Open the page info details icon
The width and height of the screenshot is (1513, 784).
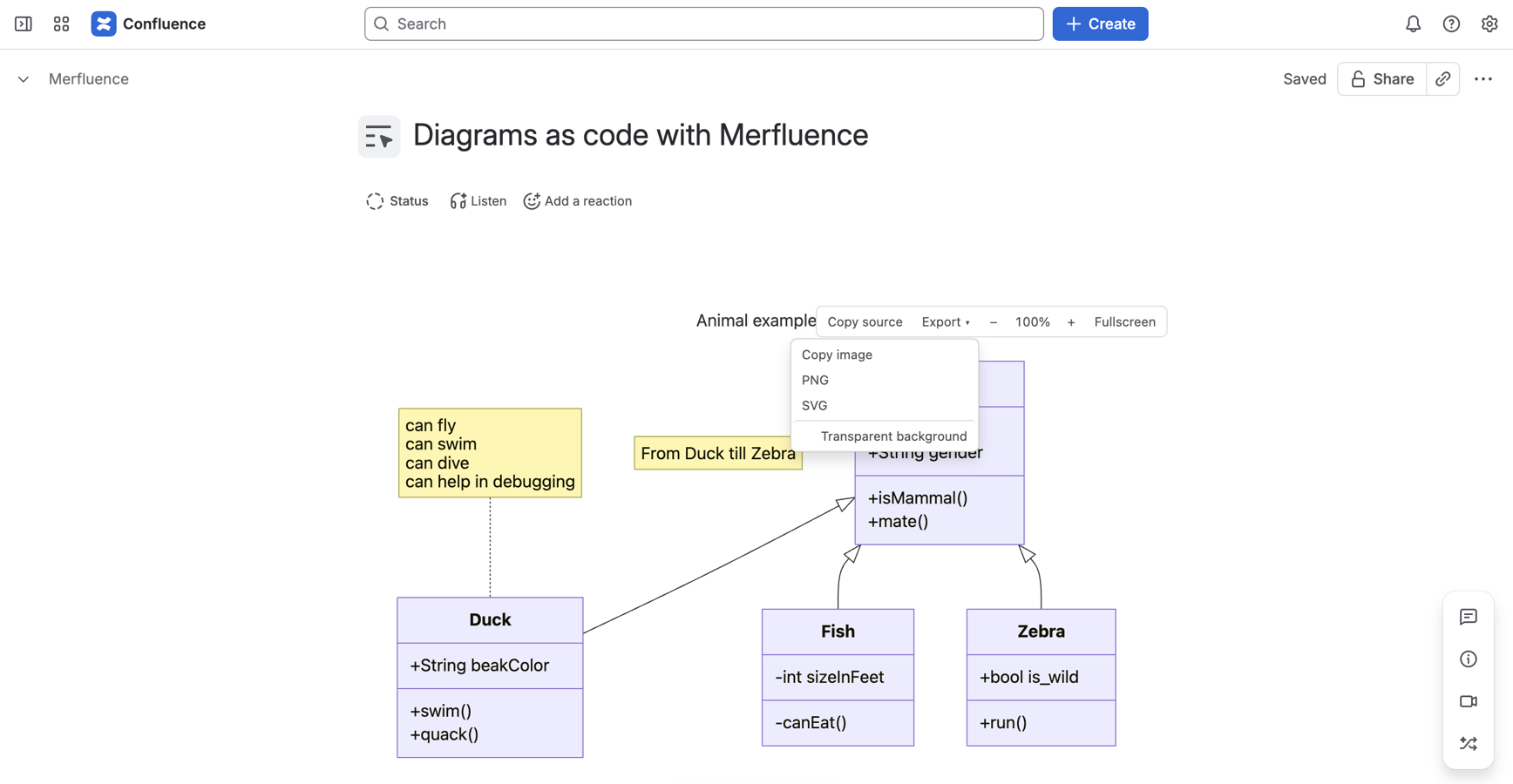coord(1469,659)
